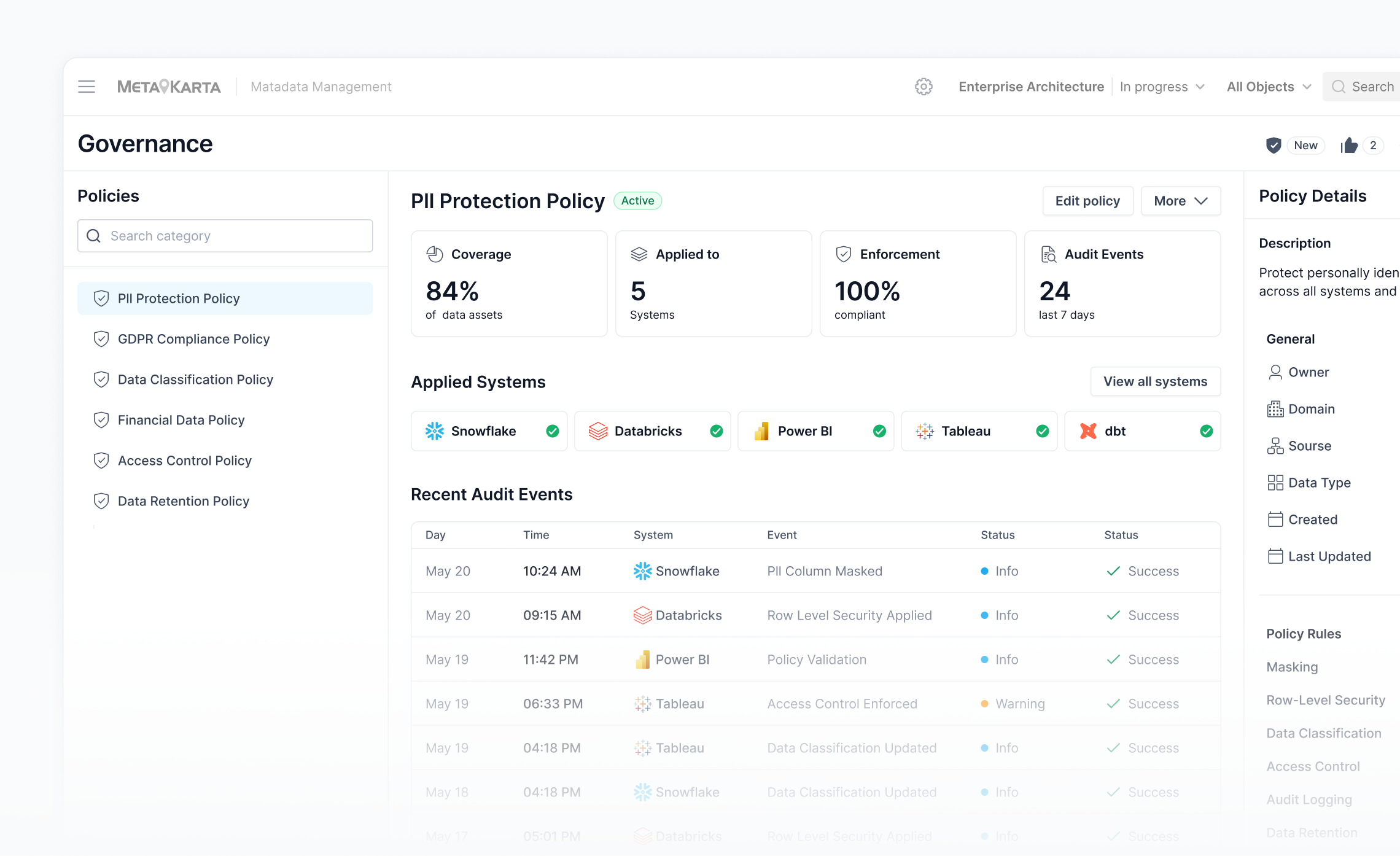
Task: Click the dbt logo icon
Action: (x=1088, y=431)
